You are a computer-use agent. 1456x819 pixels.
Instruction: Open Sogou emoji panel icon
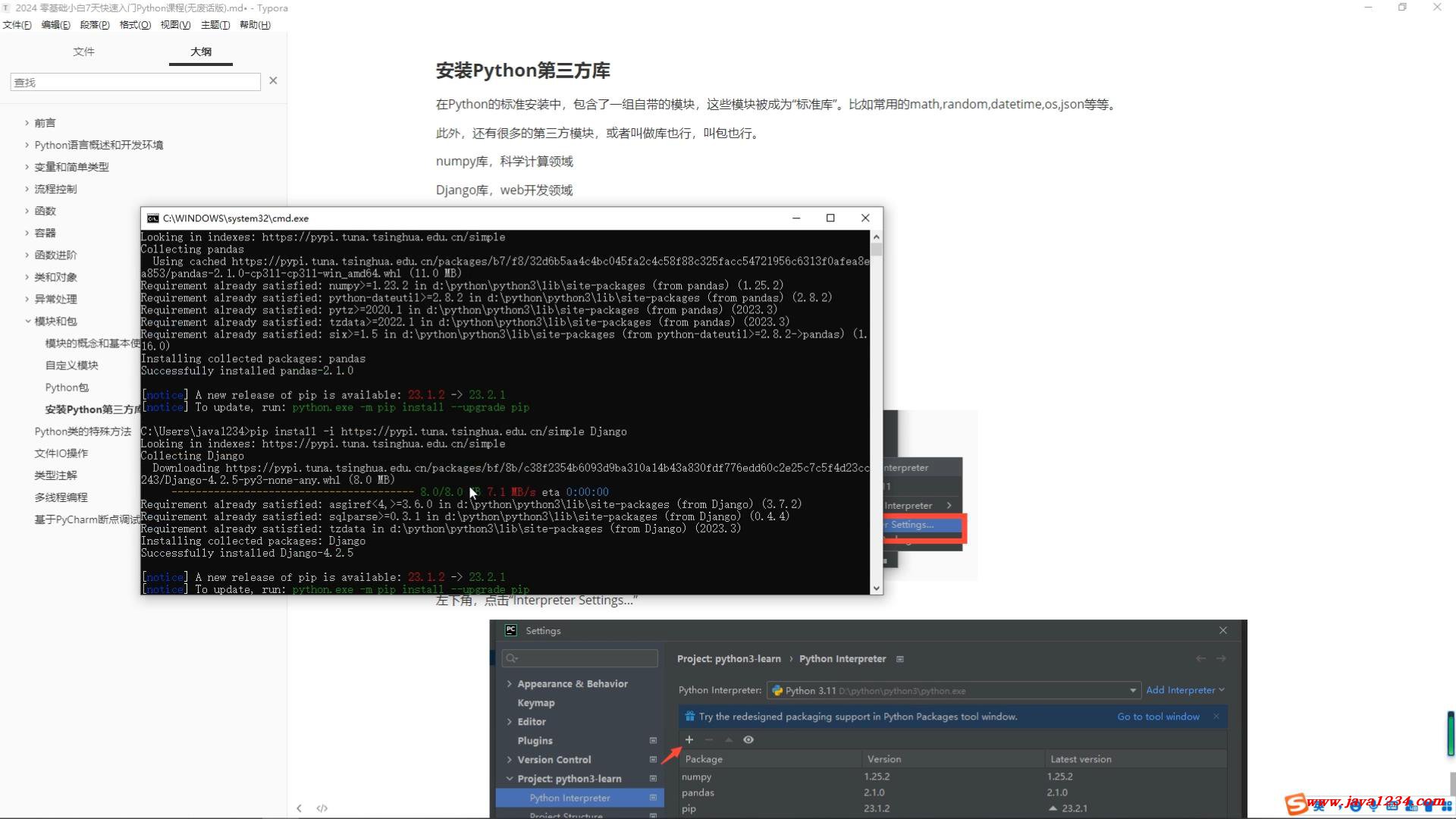(x=1355, y=806)
